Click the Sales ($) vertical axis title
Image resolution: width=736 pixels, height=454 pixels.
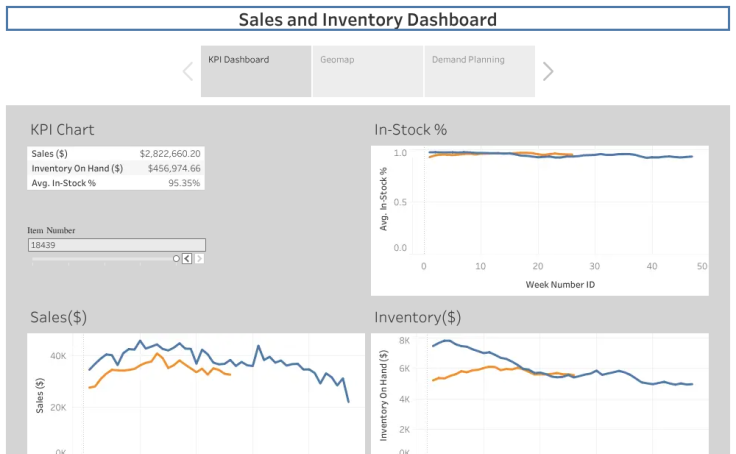(39, 395)
